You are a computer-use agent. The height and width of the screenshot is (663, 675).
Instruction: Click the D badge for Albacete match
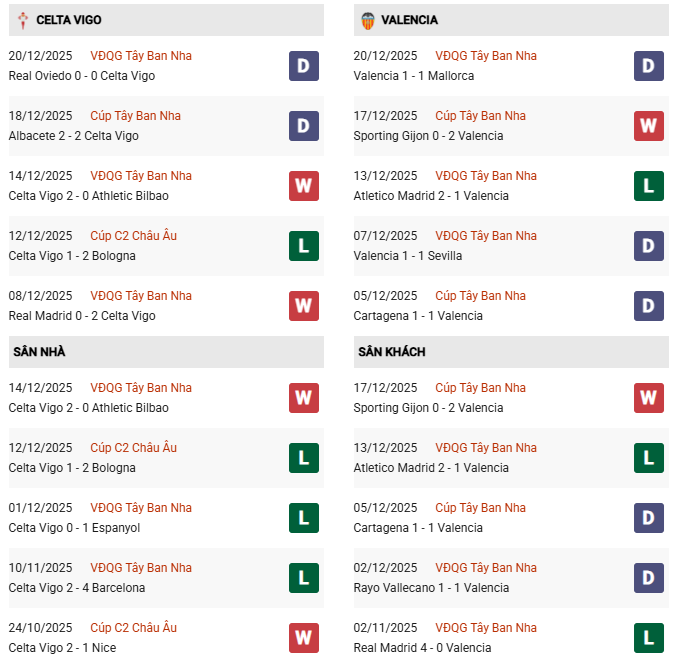[x=304, y=126]
